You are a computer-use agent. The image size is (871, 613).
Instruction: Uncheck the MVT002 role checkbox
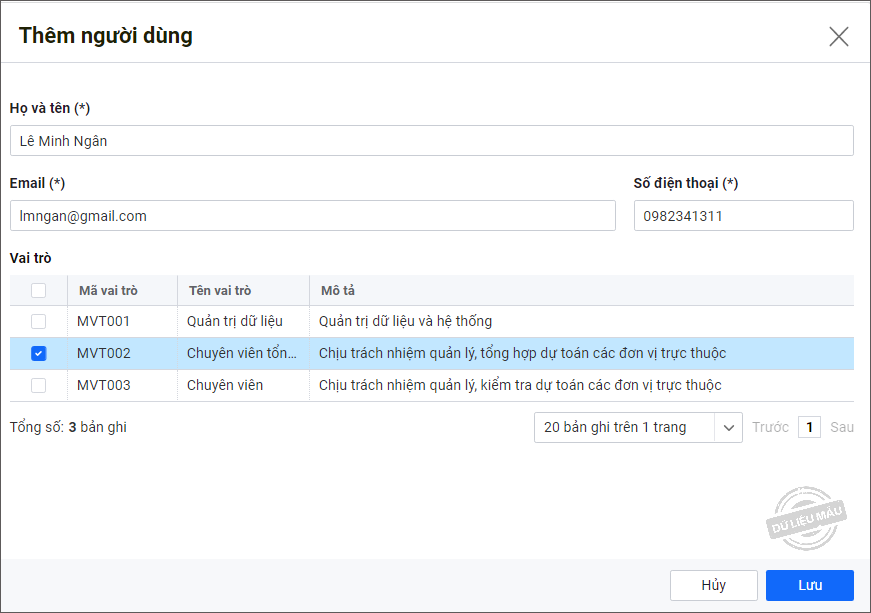tap(38, 353)
